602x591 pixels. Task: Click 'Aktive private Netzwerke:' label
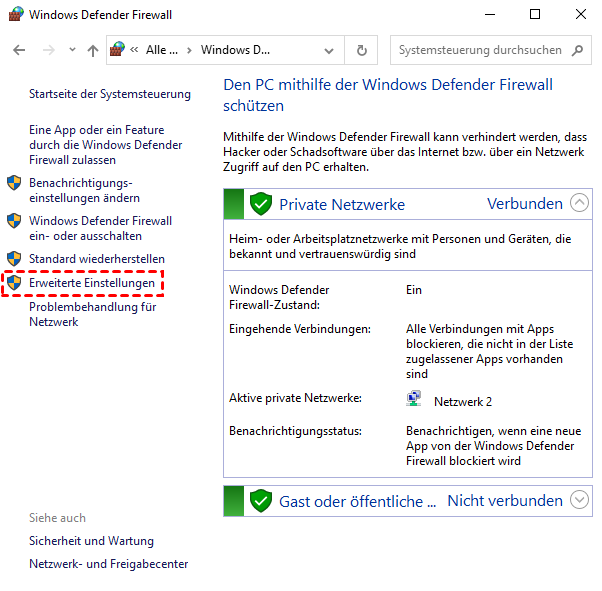click(295, 398)
